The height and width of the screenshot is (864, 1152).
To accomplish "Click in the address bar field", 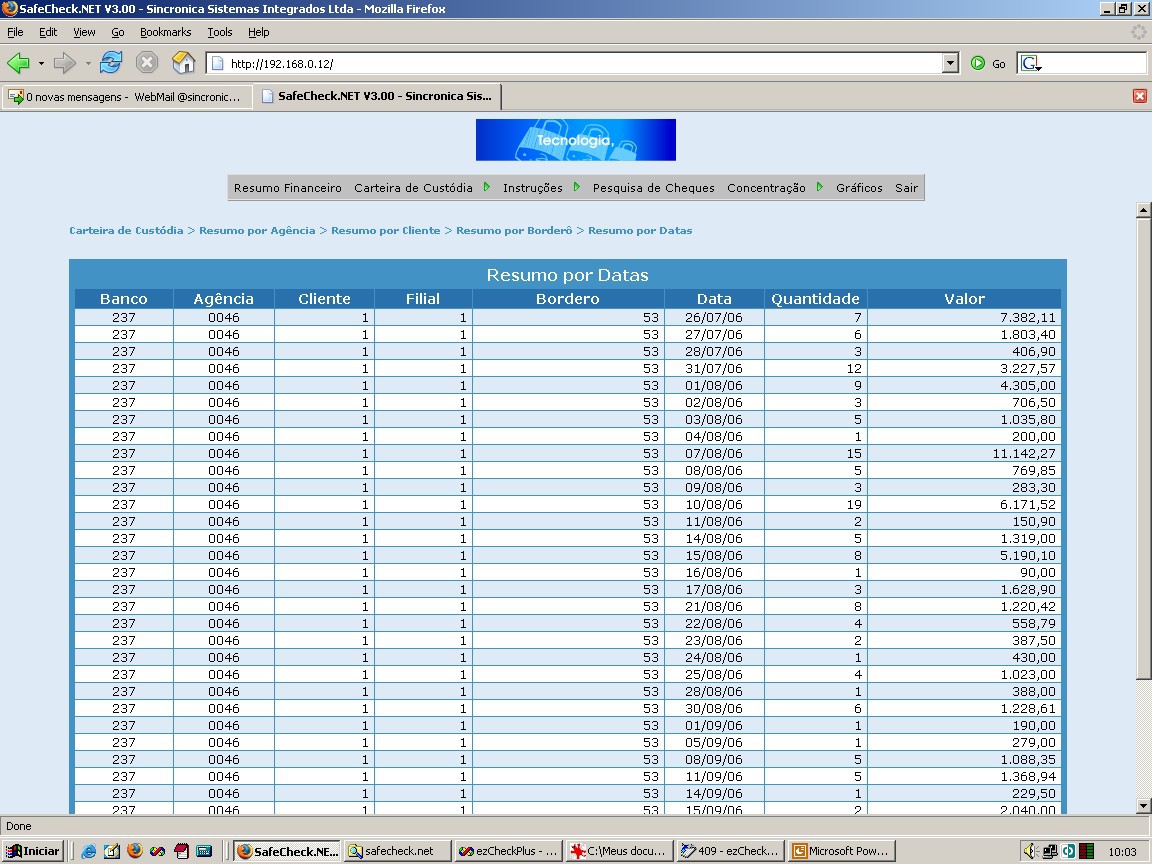I will click(583, 64).
